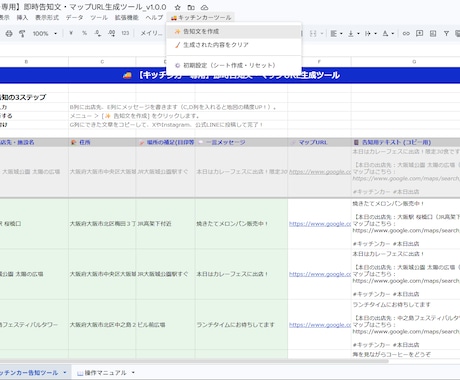Open the ツール menu
Screen dimensions: 460x380
tap(99, 17)
